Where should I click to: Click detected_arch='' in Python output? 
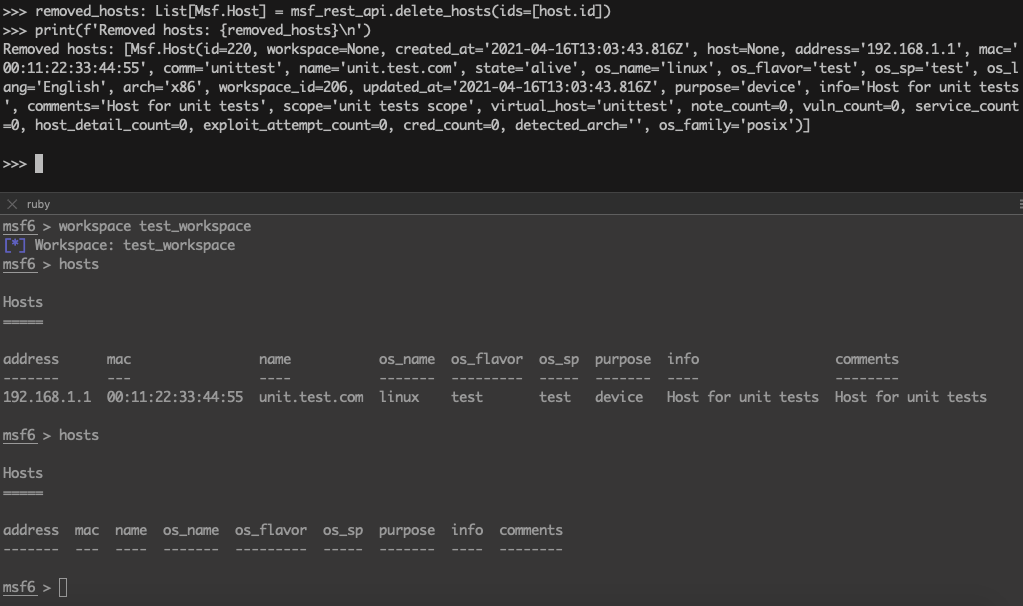pos(579,125)
